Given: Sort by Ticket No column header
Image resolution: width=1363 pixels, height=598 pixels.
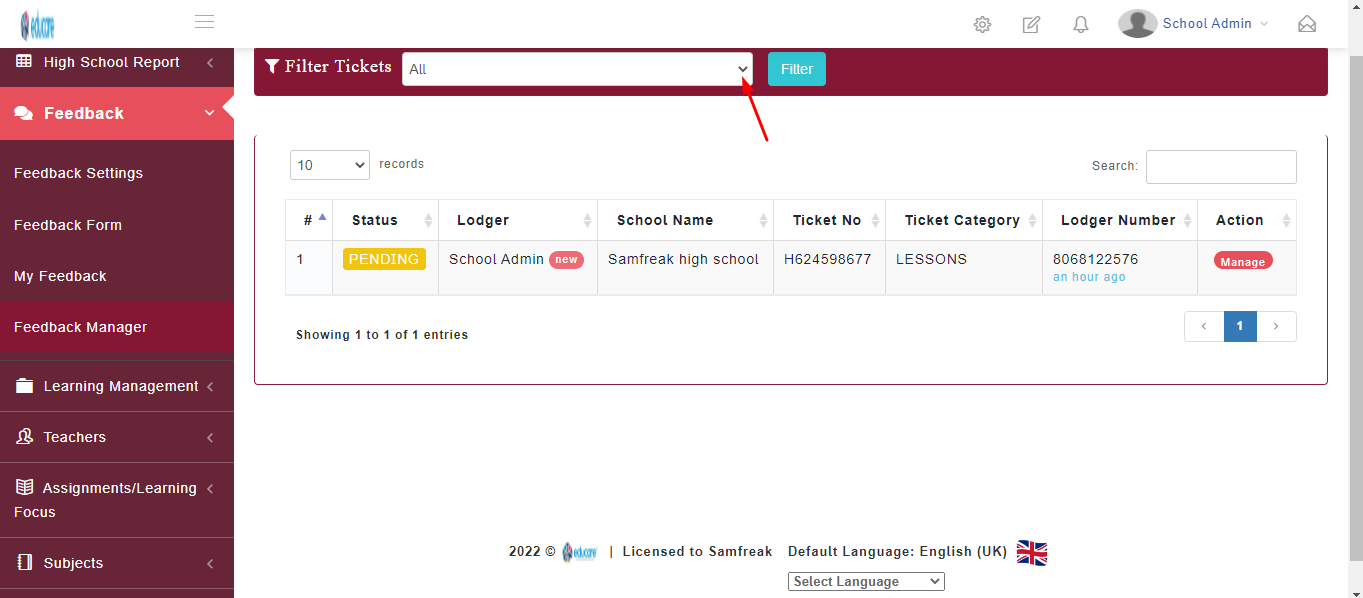Looking at the screenshot, I should (x=827, y=220).
